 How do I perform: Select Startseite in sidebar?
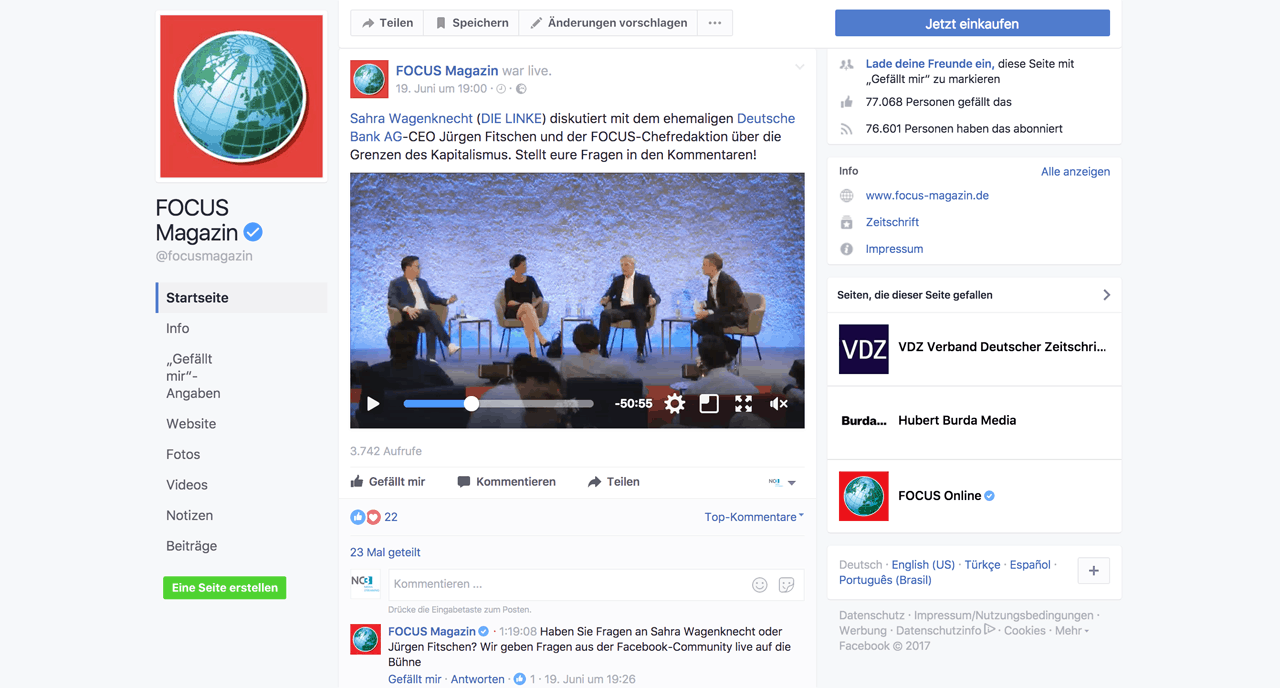(241, 298)
